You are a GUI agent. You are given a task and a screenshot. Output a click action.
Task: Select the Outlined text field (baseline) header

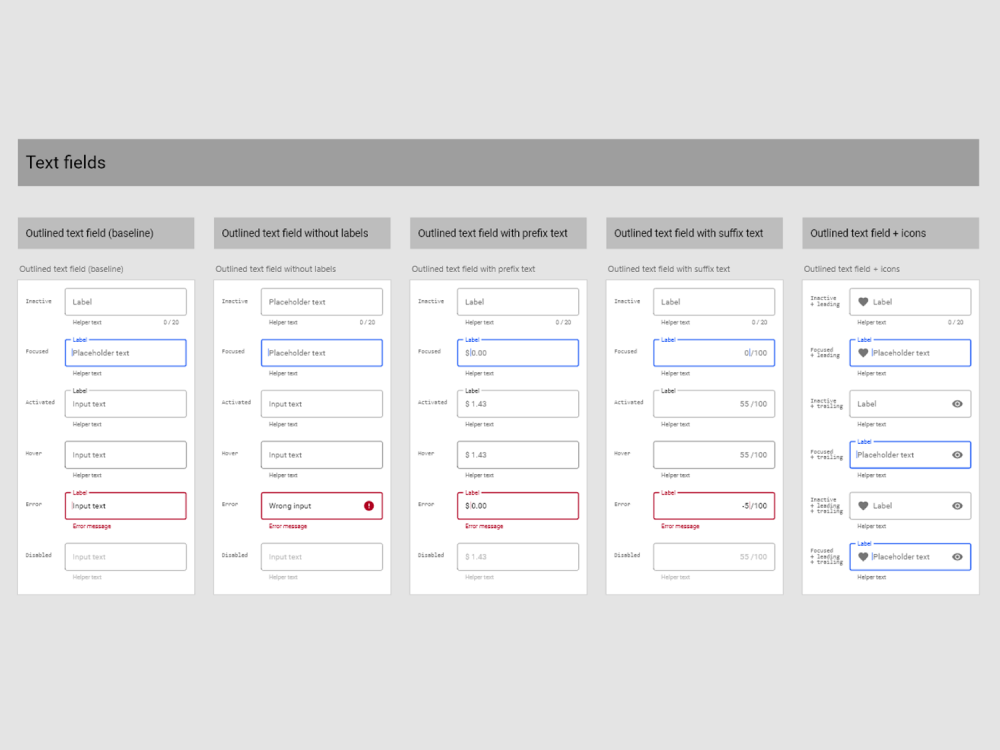(106, 233)
